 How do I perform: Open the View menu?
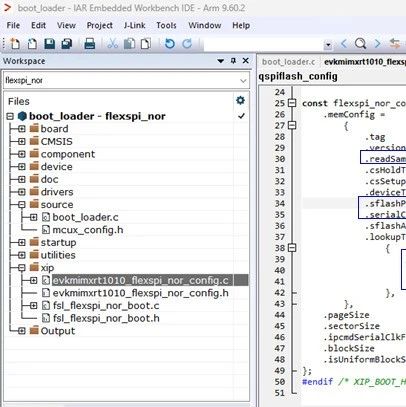point(66,25)
